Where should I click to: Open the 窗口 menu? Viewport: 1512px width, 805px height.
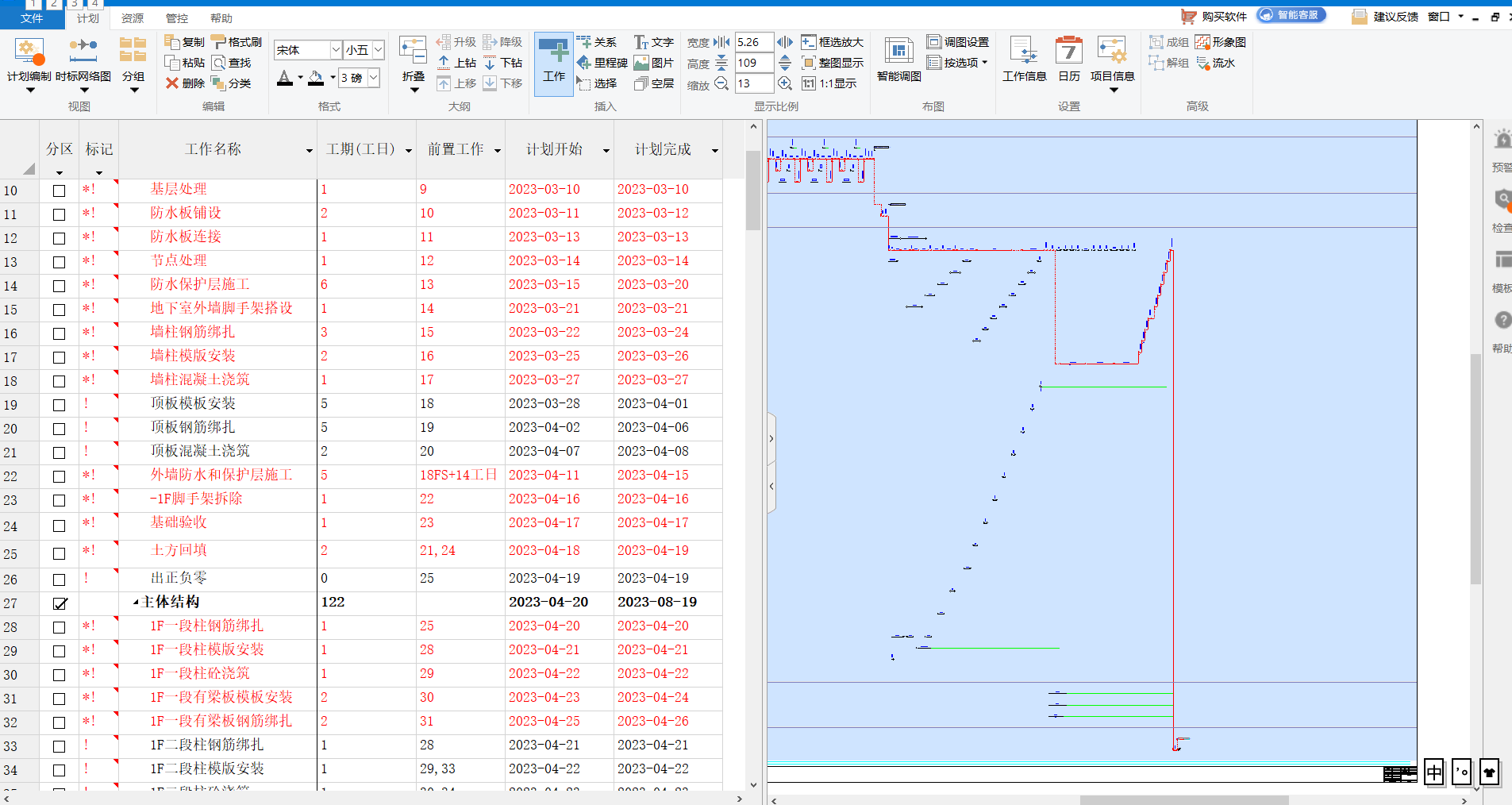point(1445,17)
